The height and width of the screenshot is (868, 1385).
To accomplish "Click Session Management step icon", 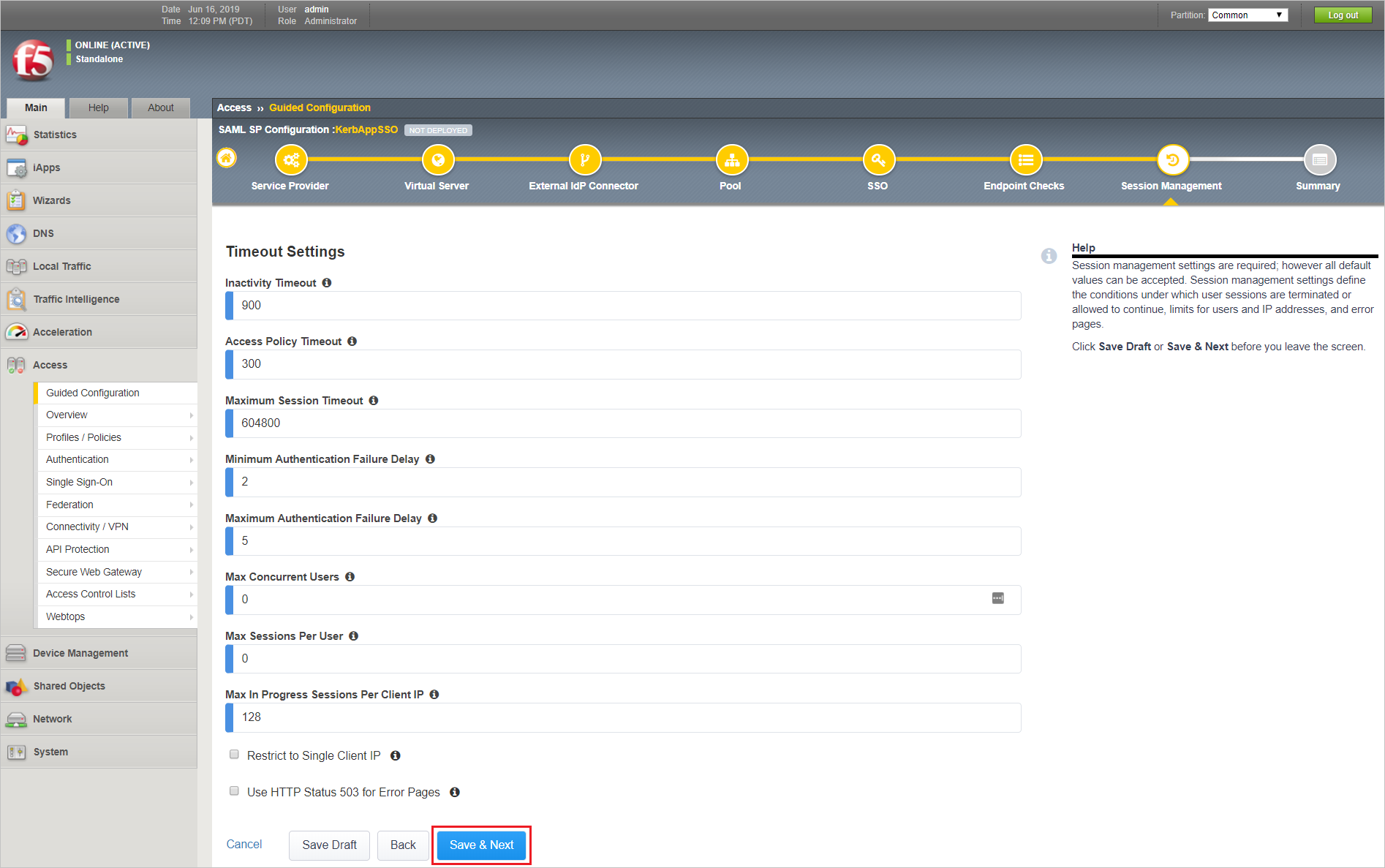I will pos(1173,160).
